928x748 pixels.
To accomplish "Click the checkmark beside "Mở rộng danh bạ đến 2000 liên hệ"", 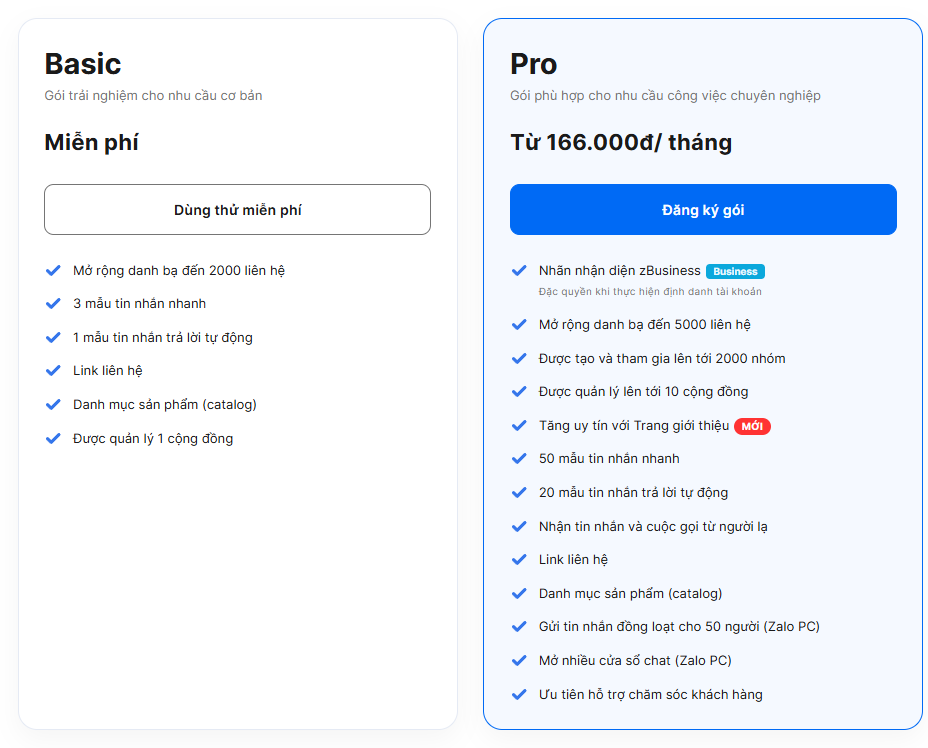I will pyautogui.click(x=53, y=269).
